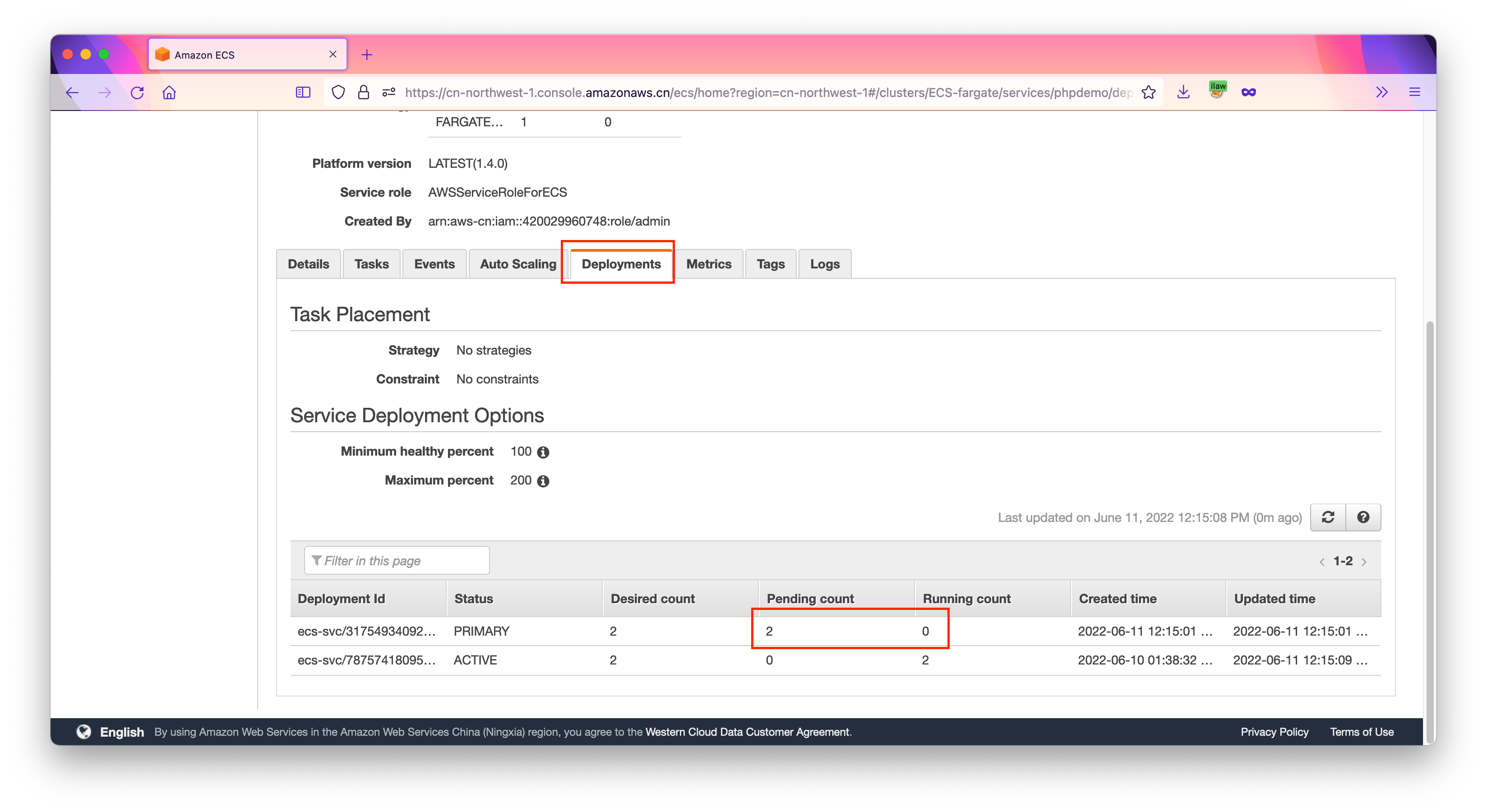Select deployment ecs-svc/78757418095 row

click(835, 660)
